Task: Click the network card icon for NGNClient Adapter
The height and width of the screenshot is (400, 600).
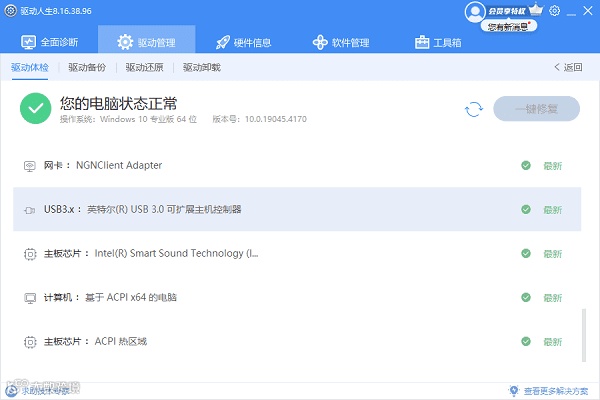Action: (30, 166)
